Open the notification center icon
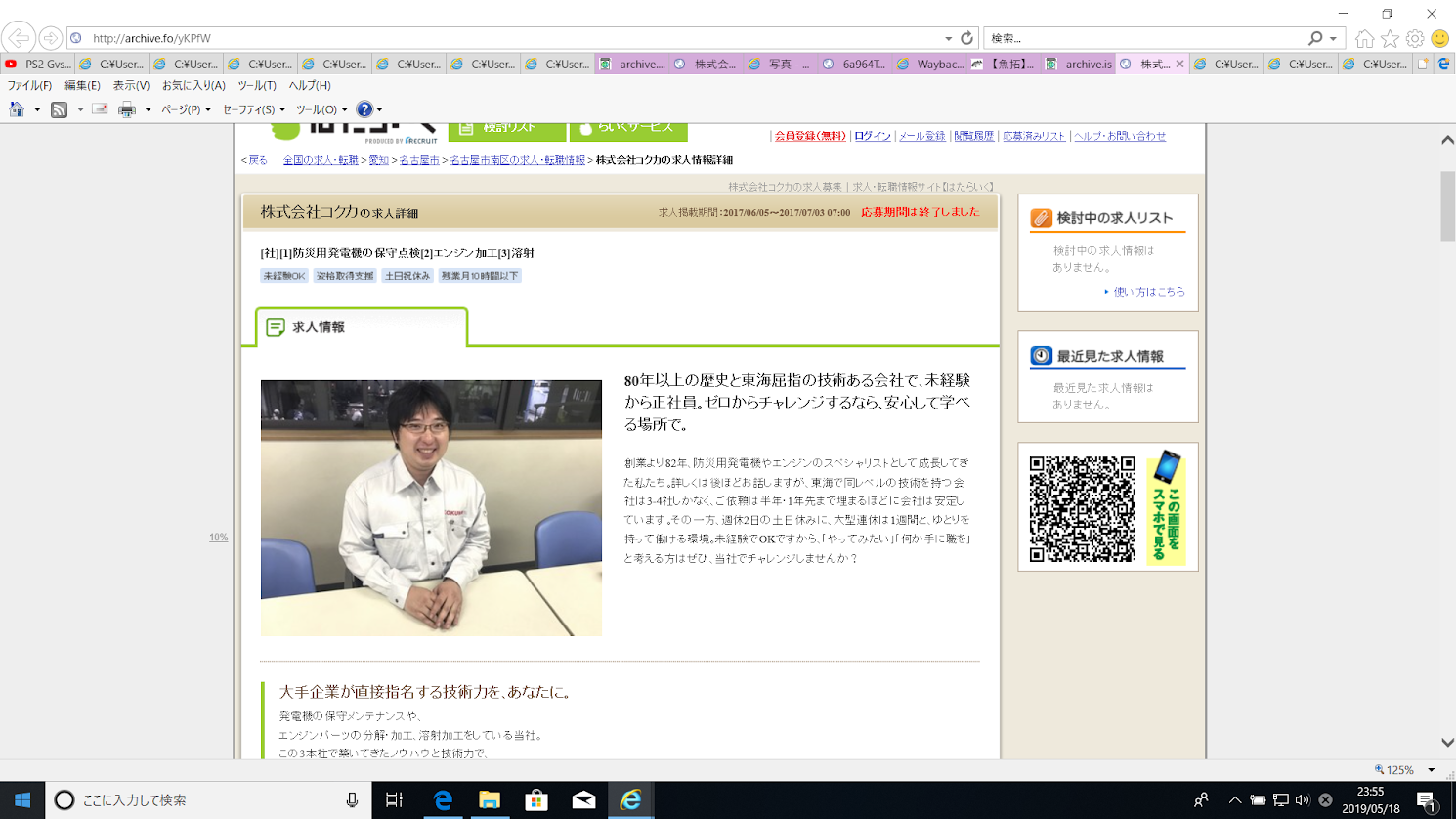Image resolution: width=1456 pixels, height=819 pixels. 1426,800
